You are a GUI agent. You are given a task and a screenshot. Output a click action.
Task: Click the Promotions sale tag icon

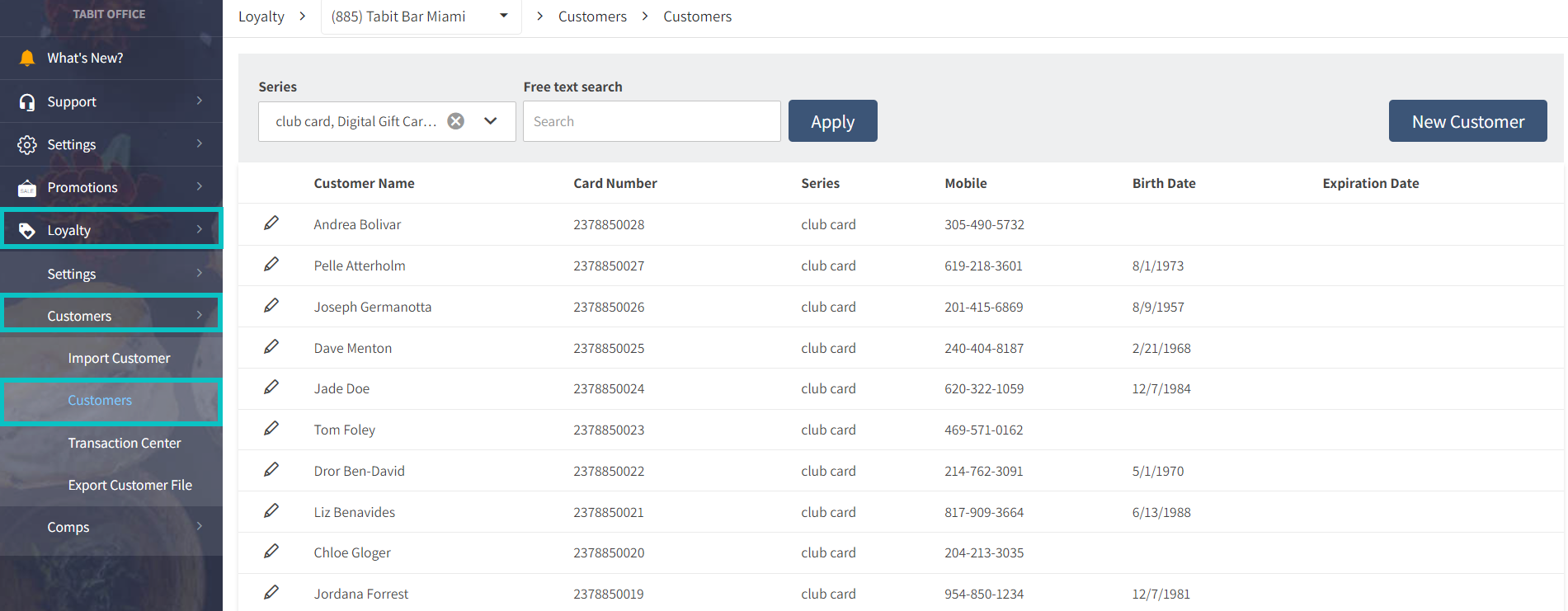(27, 188)
